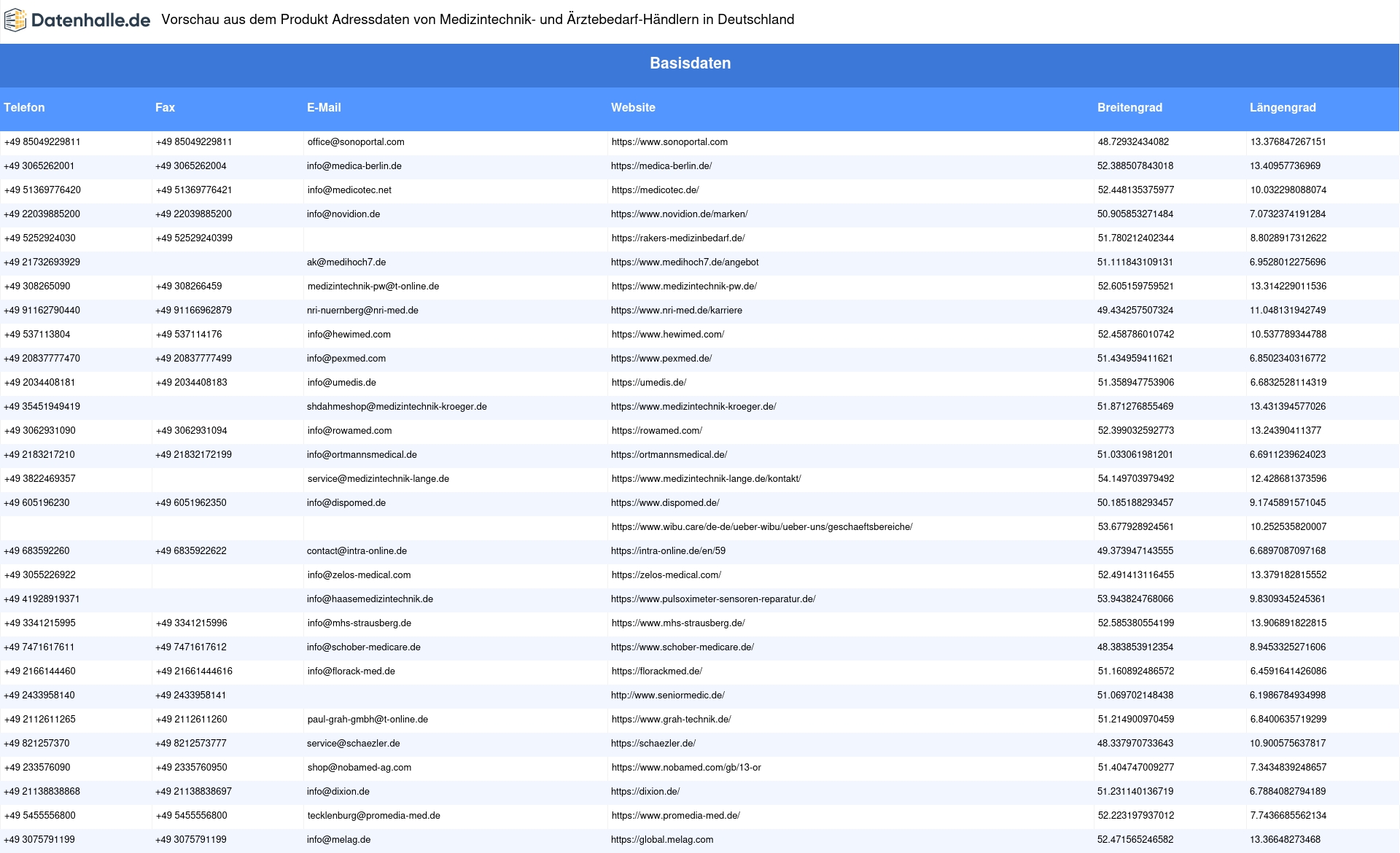Viewport: 1400px width, 853px height.
Task: Open https://global.melag.com link
Action: [x=662, y=840]
